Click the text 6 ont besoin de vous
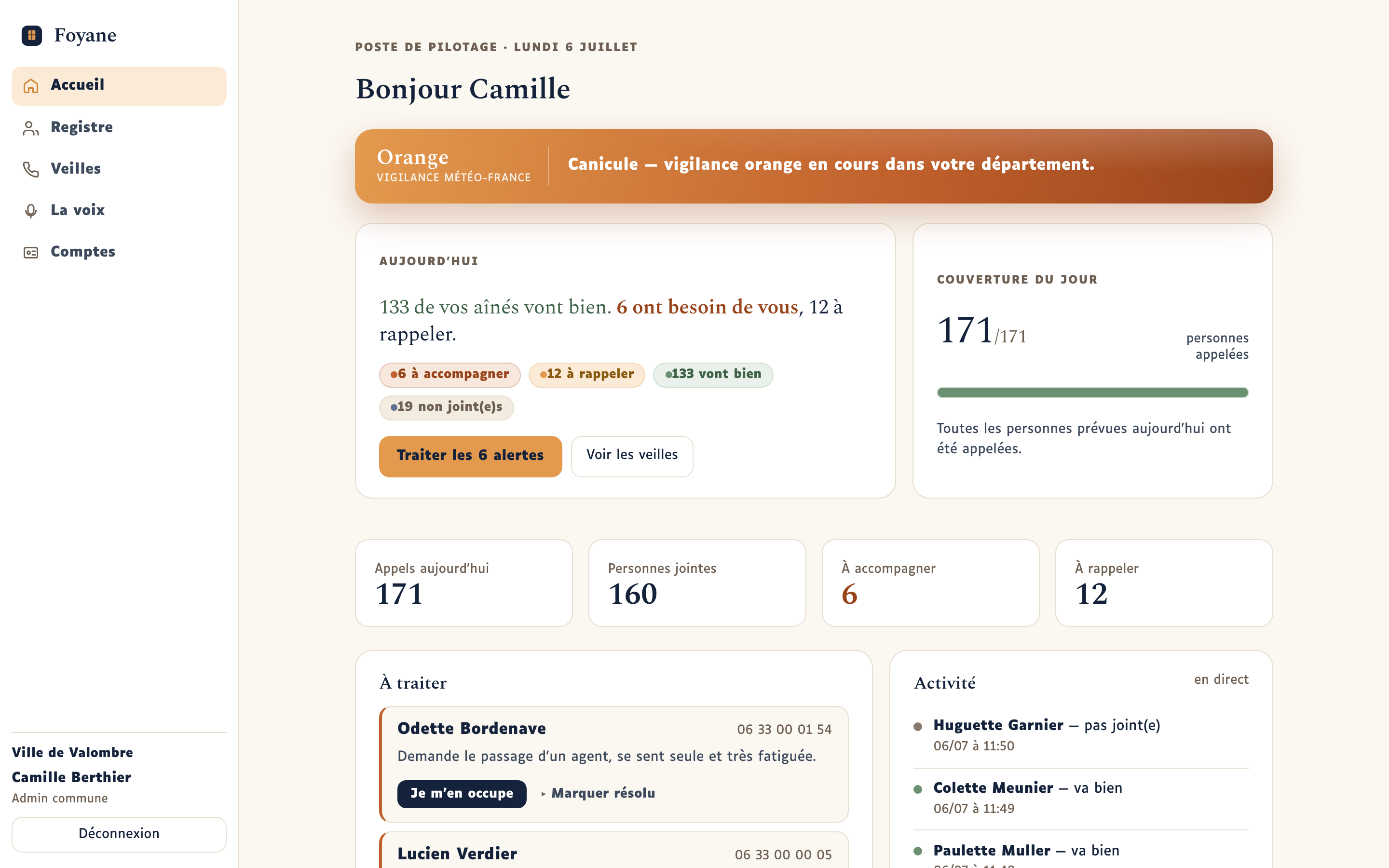This screenshot has height=868, width=1389. (707, 307)
